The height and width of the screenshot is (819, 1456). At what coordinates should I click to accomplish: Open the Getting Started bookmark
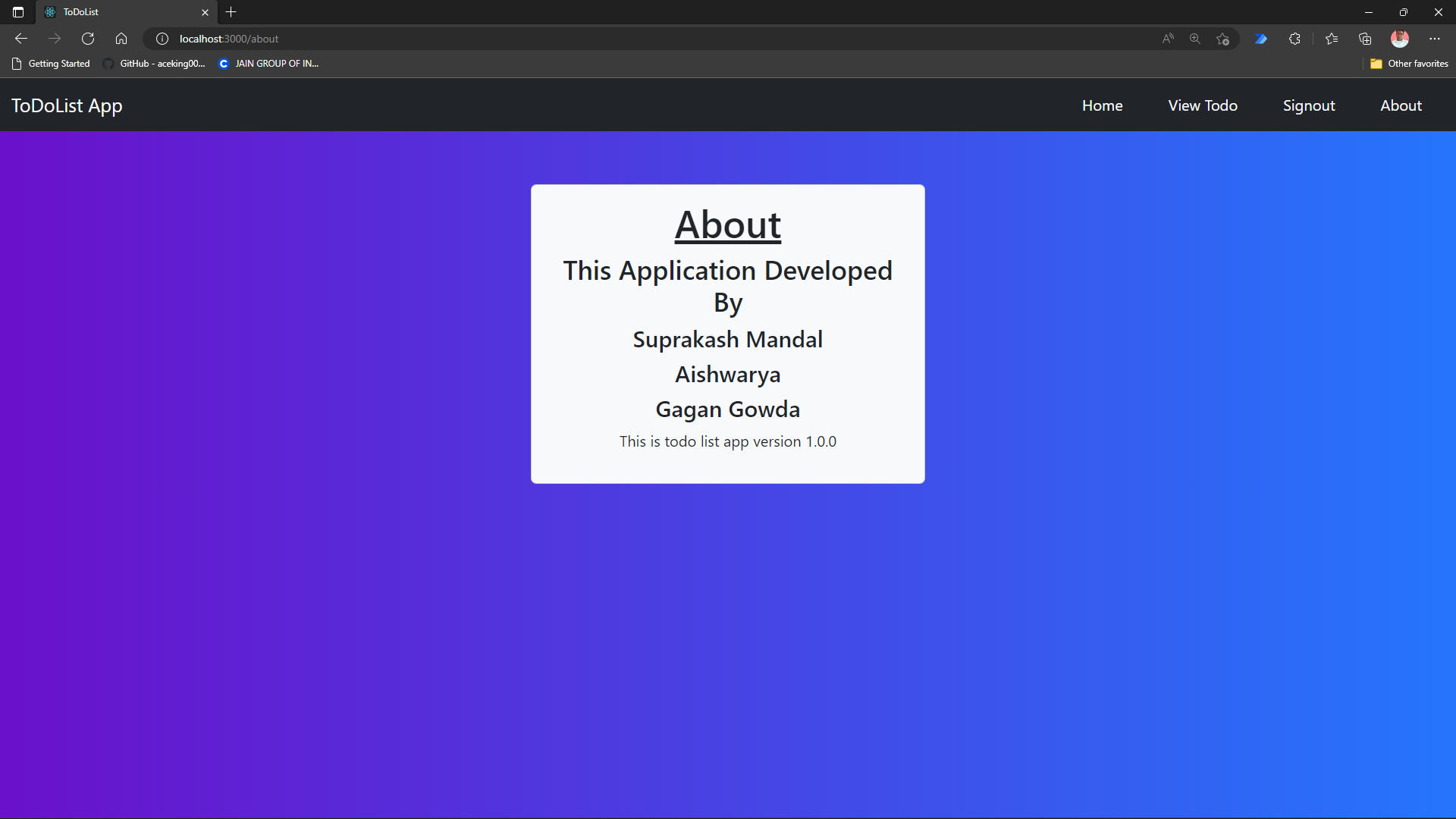click(x=50, y=64)
